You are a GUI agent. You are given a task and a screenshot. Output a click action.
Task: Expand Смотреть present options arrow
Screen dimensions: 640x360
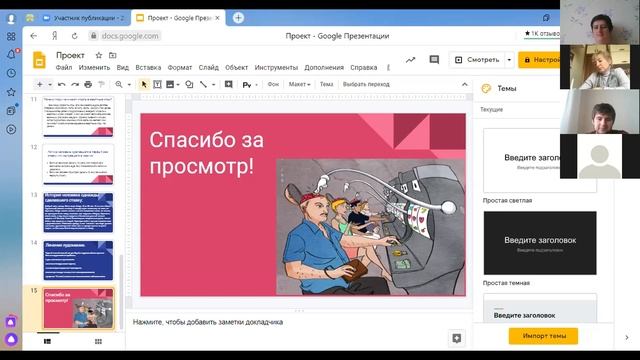pos(509,60)
